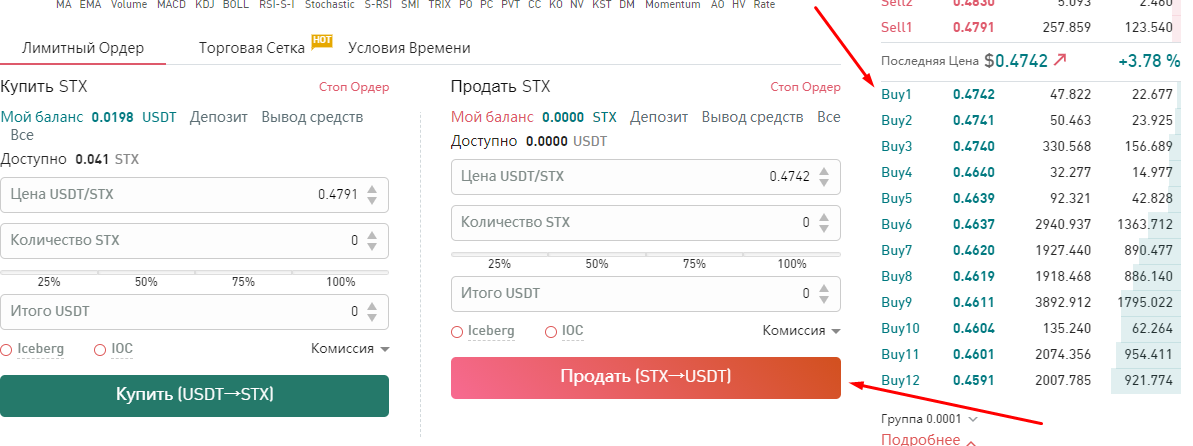Select IOC option in the buy form
The width and height of the screenshot is (1193, 446).
pos(99,349)
